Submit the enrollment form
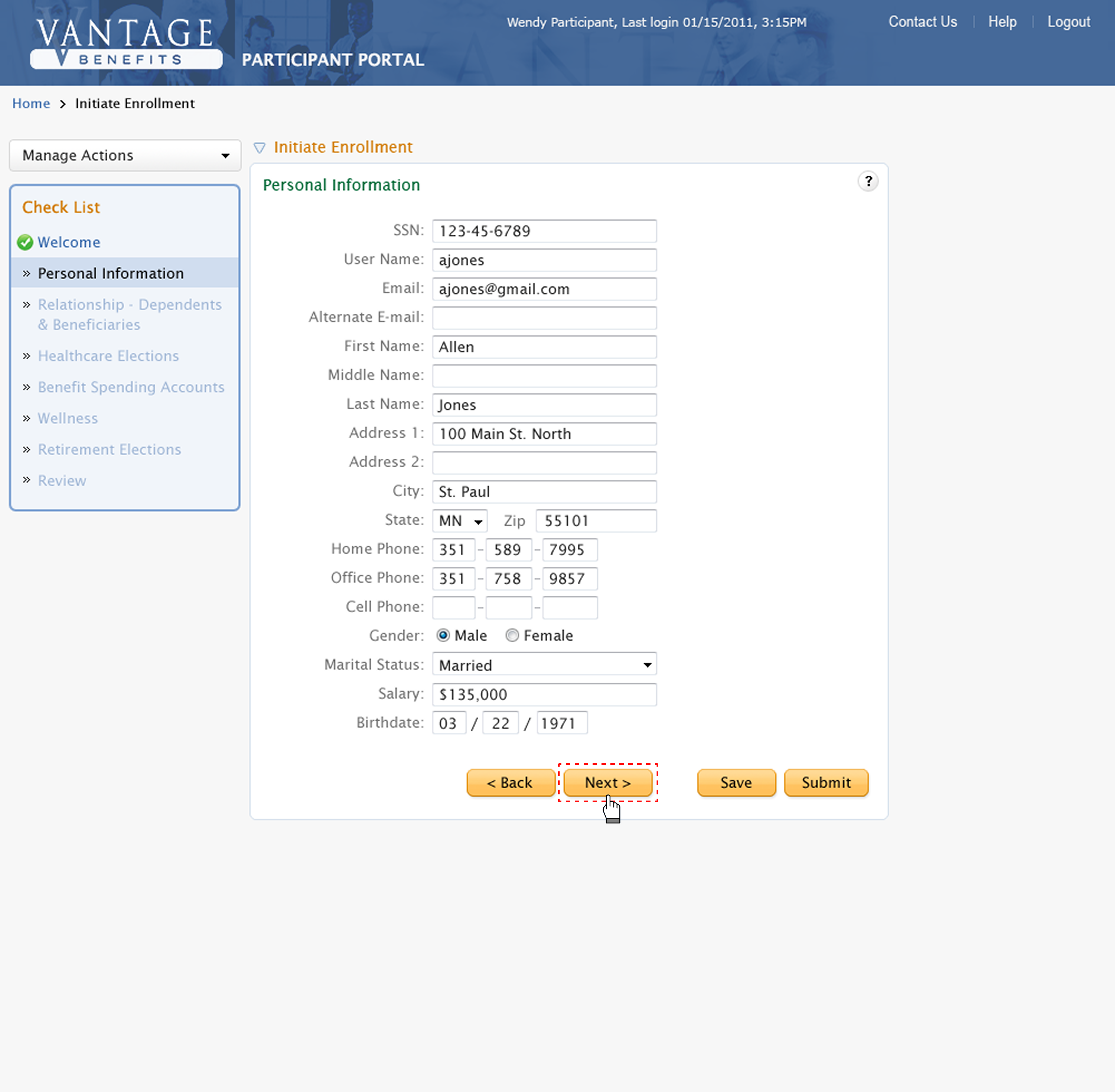 [825, 783]
